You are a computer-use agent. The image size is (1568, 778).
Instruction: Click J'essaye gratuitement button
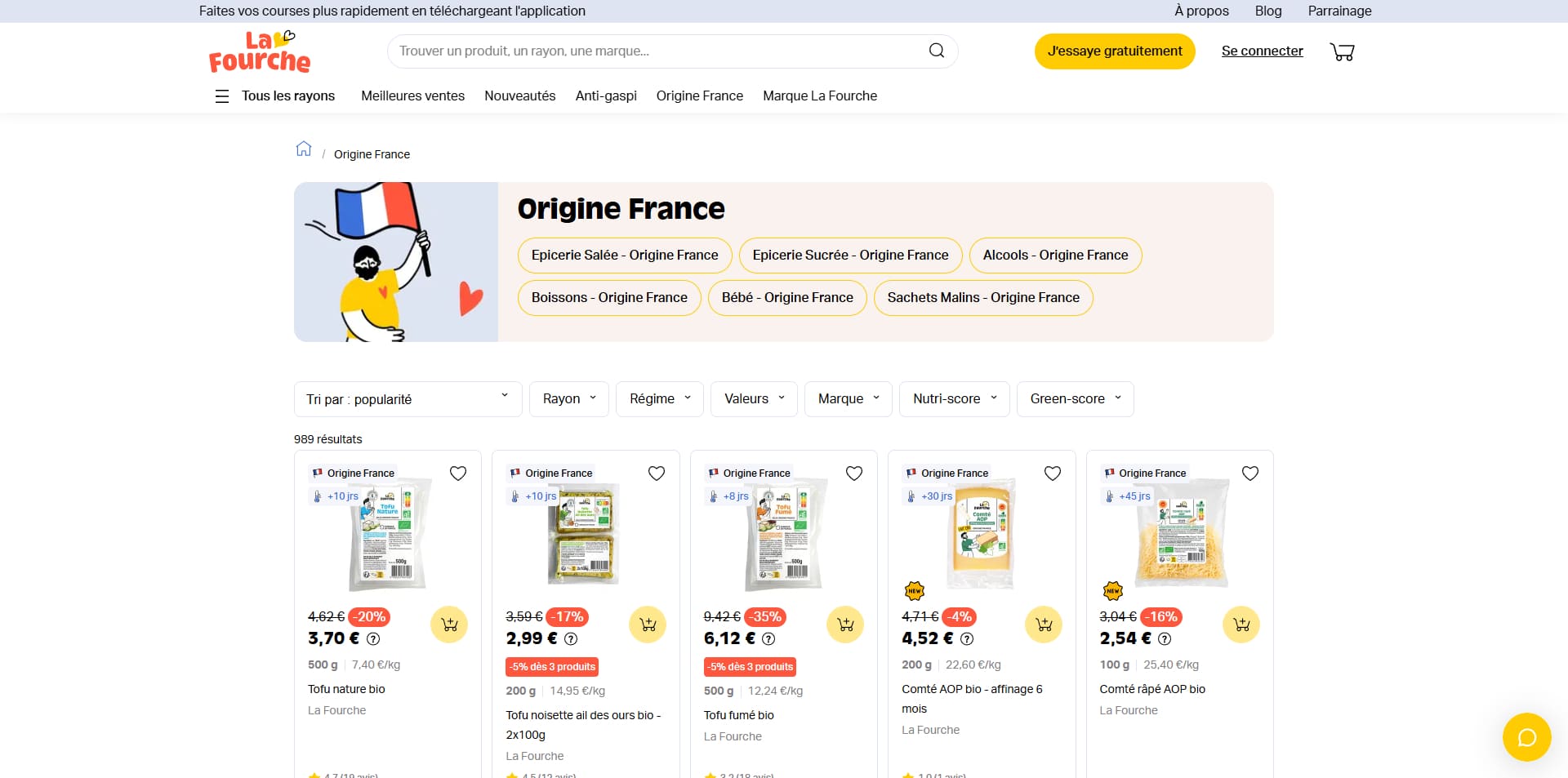click(1115, 51)
